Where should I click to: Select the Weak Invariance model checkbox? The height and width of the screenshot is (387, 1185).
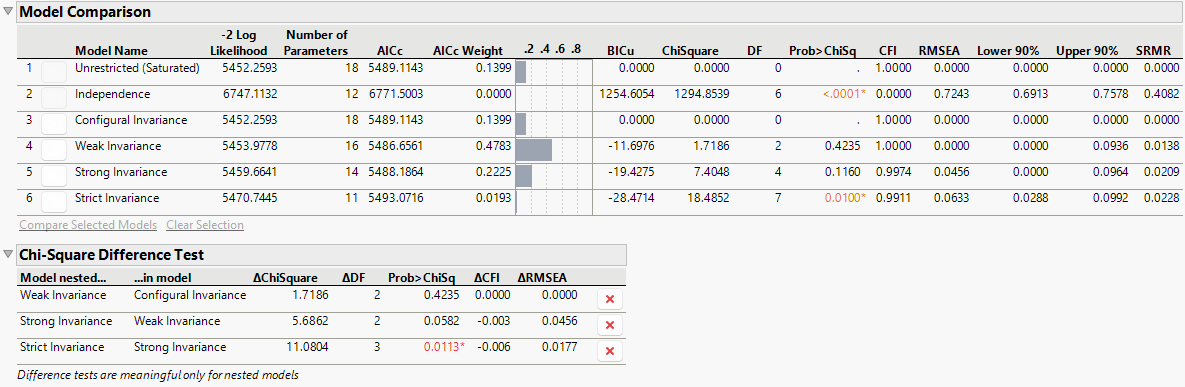tap(54, 149)
